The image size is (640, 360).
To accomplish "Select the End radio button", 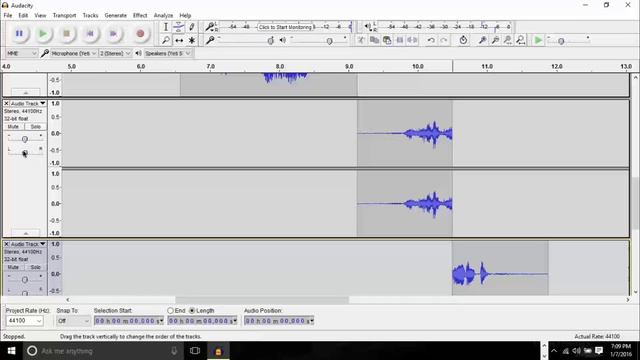I will (x=170, y=311).
